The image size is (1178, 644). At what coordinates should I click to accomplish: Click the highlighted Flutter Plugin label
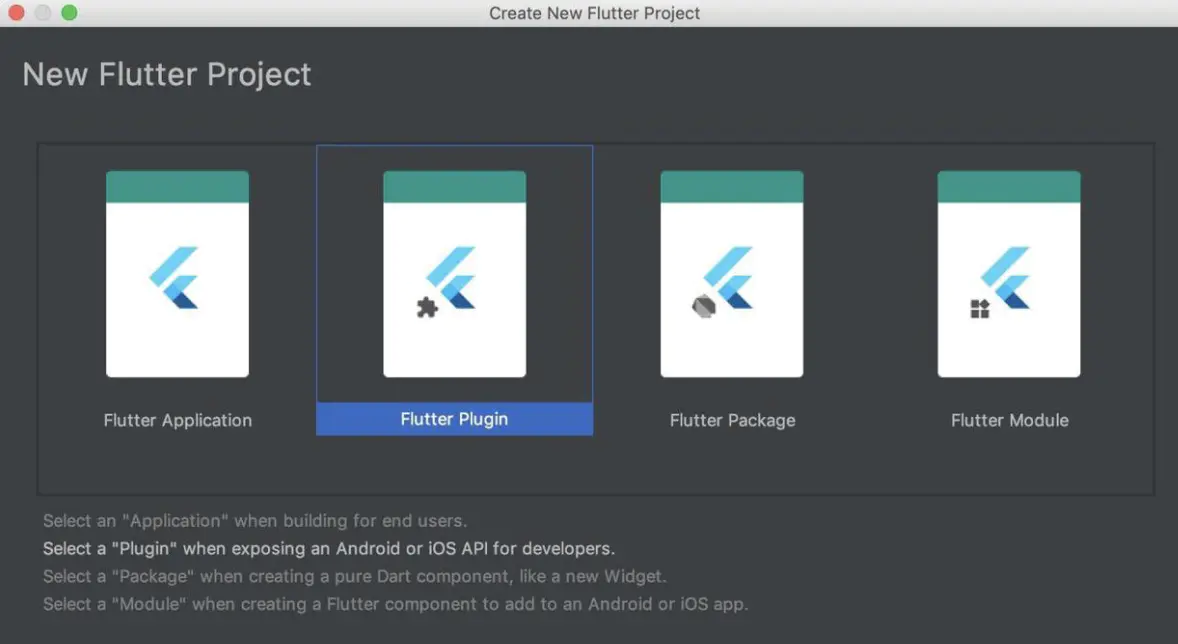point(455,419)
